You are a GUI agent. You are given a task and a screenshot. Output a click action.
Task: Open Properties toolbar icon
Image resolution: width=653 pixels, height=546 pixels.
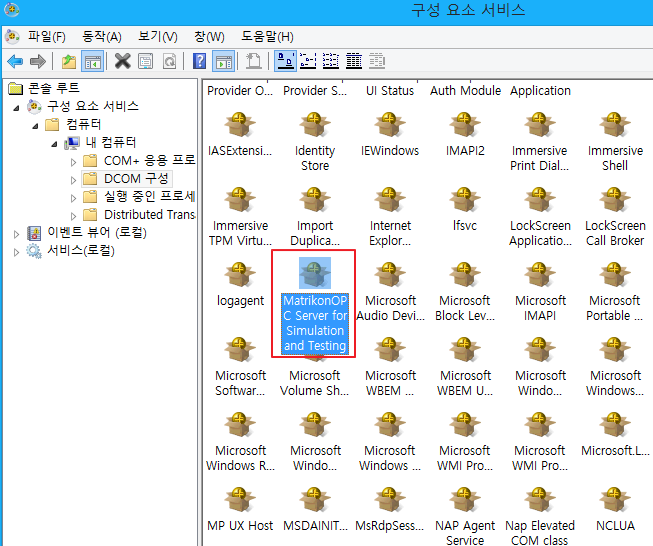pyautogui.click(x=145, y=62)
